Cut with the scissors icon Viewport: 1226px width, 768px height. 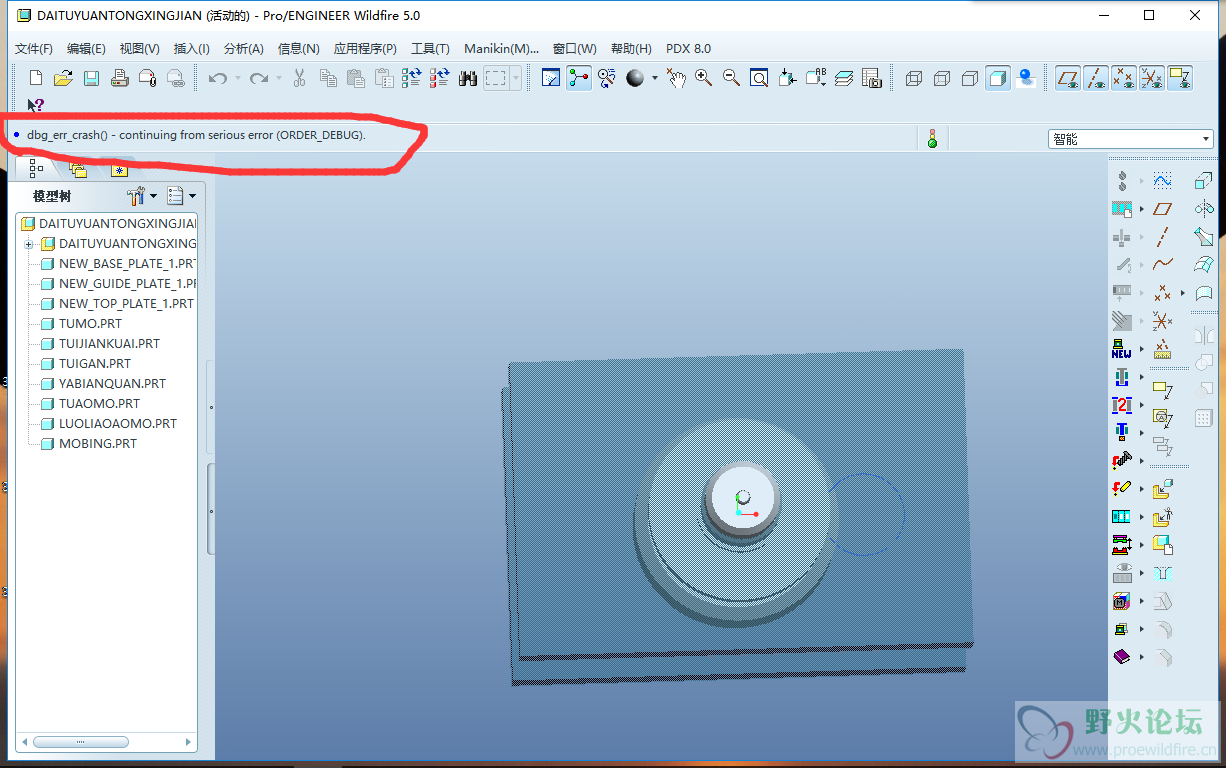(x=299, y=78)
